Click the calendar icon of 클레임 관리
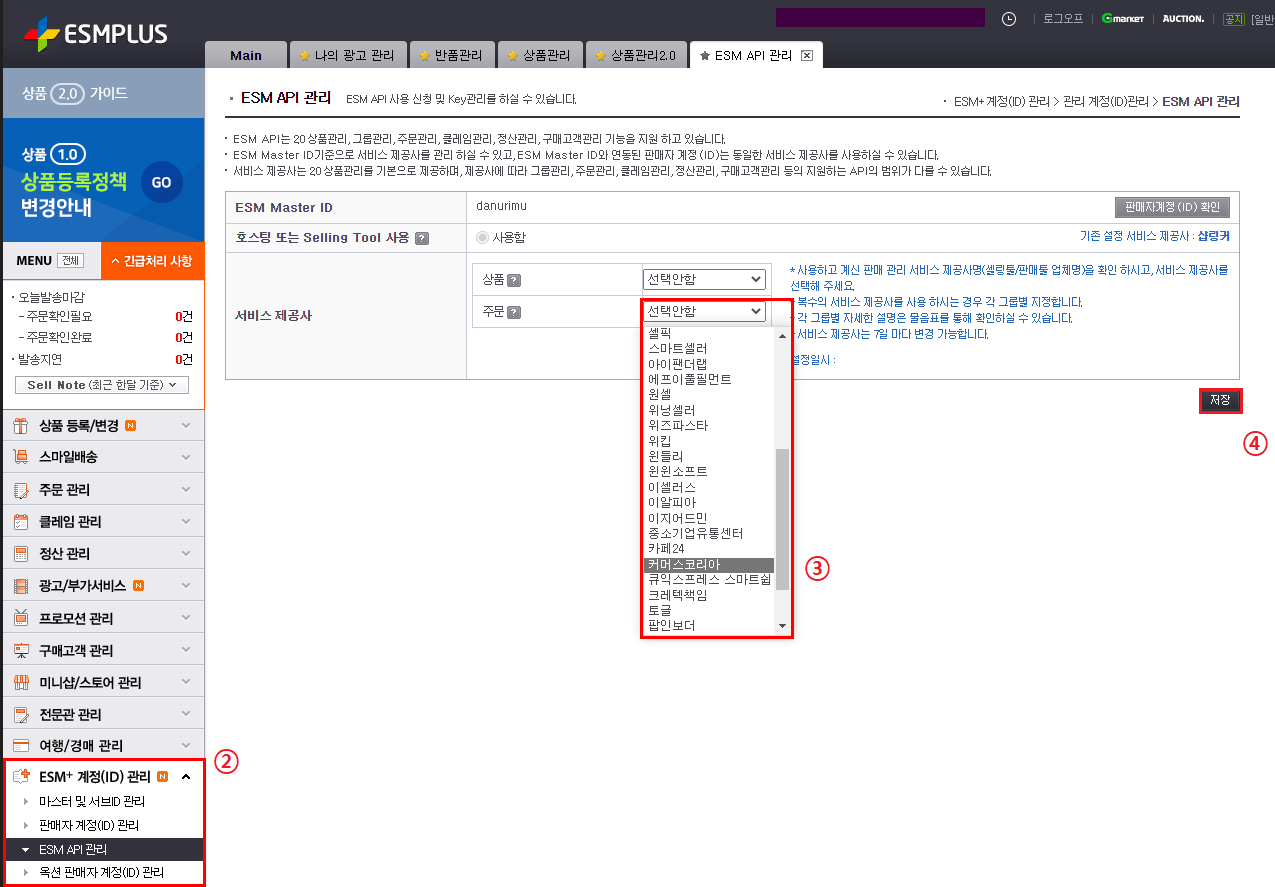 coord(20,522)
